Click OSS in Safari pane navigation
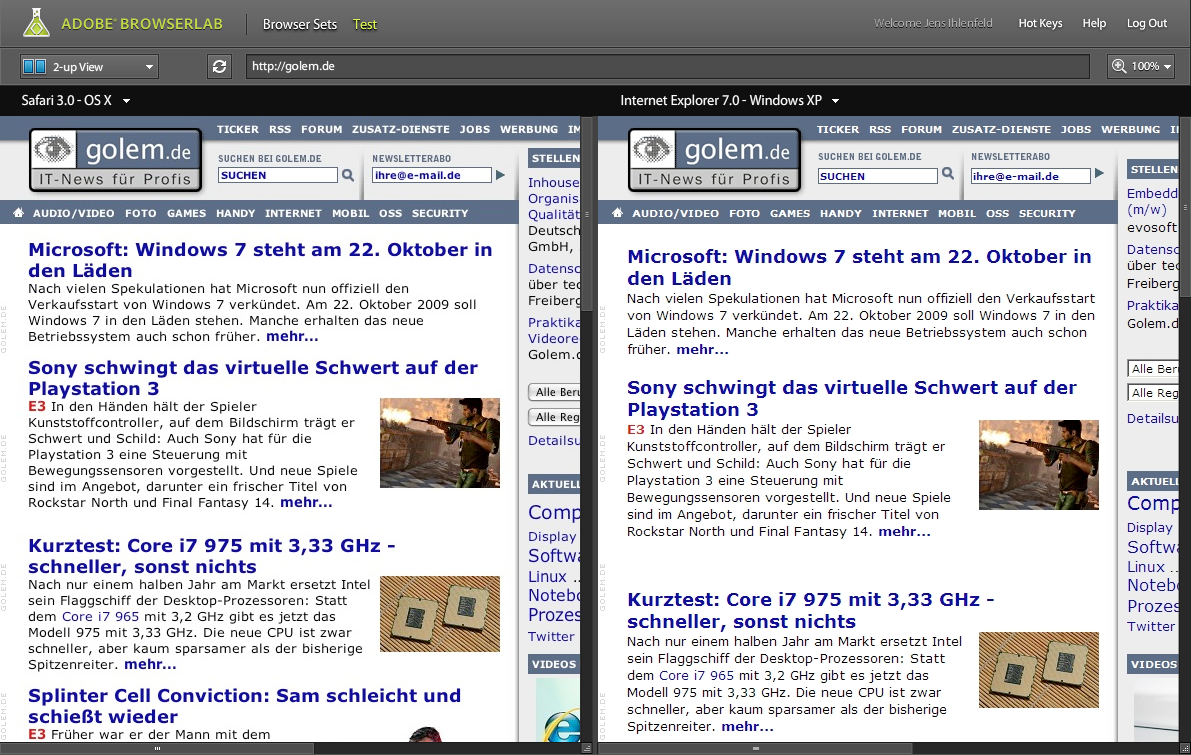 coord(390,213)
